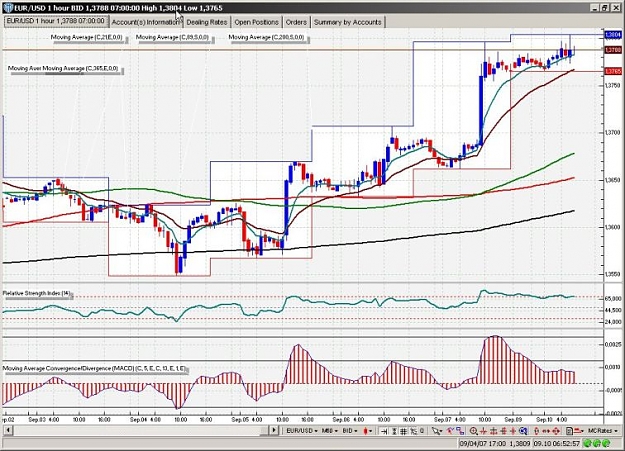Switch to Dealing Rates tab
Image resolution: width=625 pixels, height=451 pixels.
[206, 22]
